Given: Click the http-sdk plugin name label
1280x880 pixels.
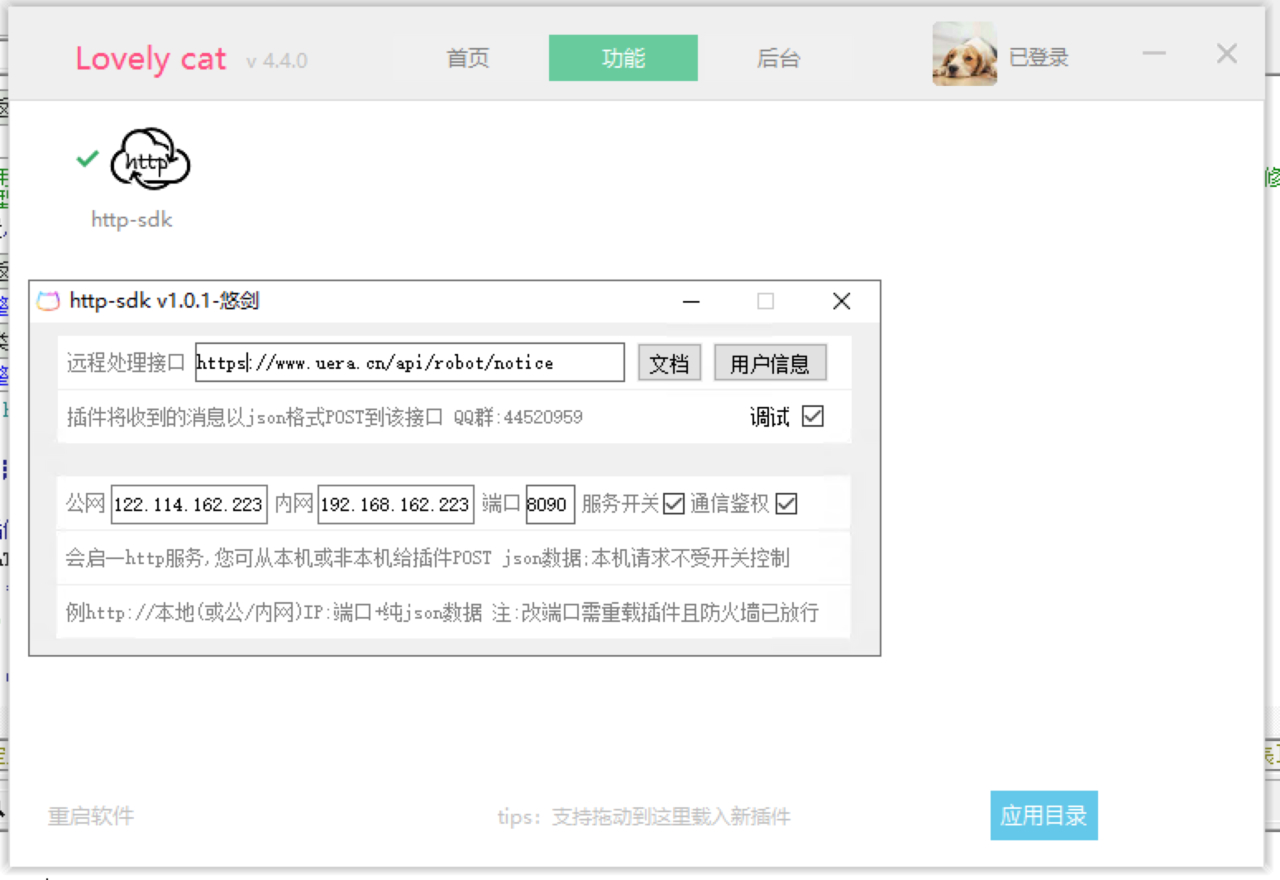Looking at the screenshot, I should click(132, 219).
